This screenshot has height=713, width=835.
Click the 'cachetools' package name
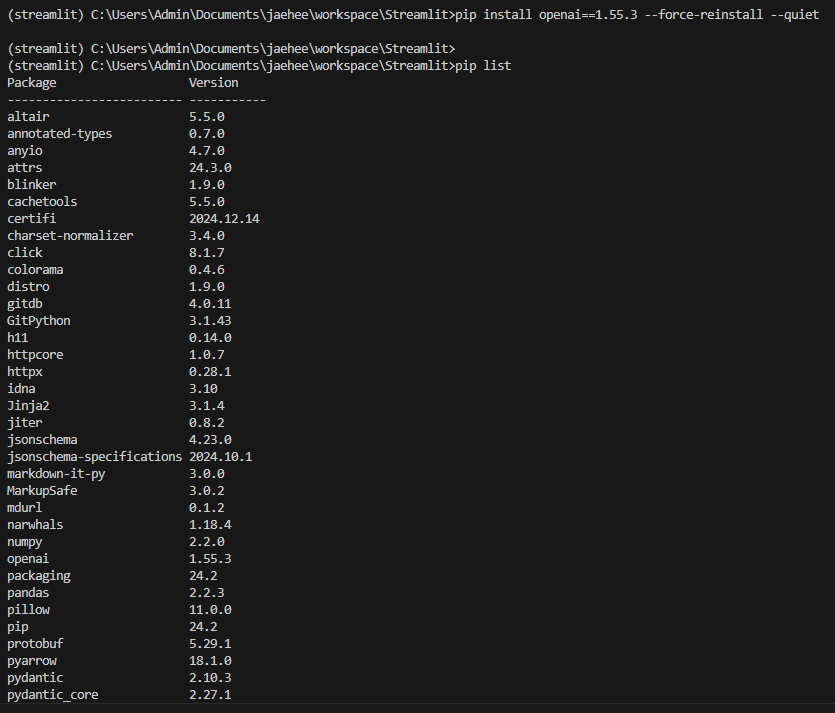(x=42, y=202)
